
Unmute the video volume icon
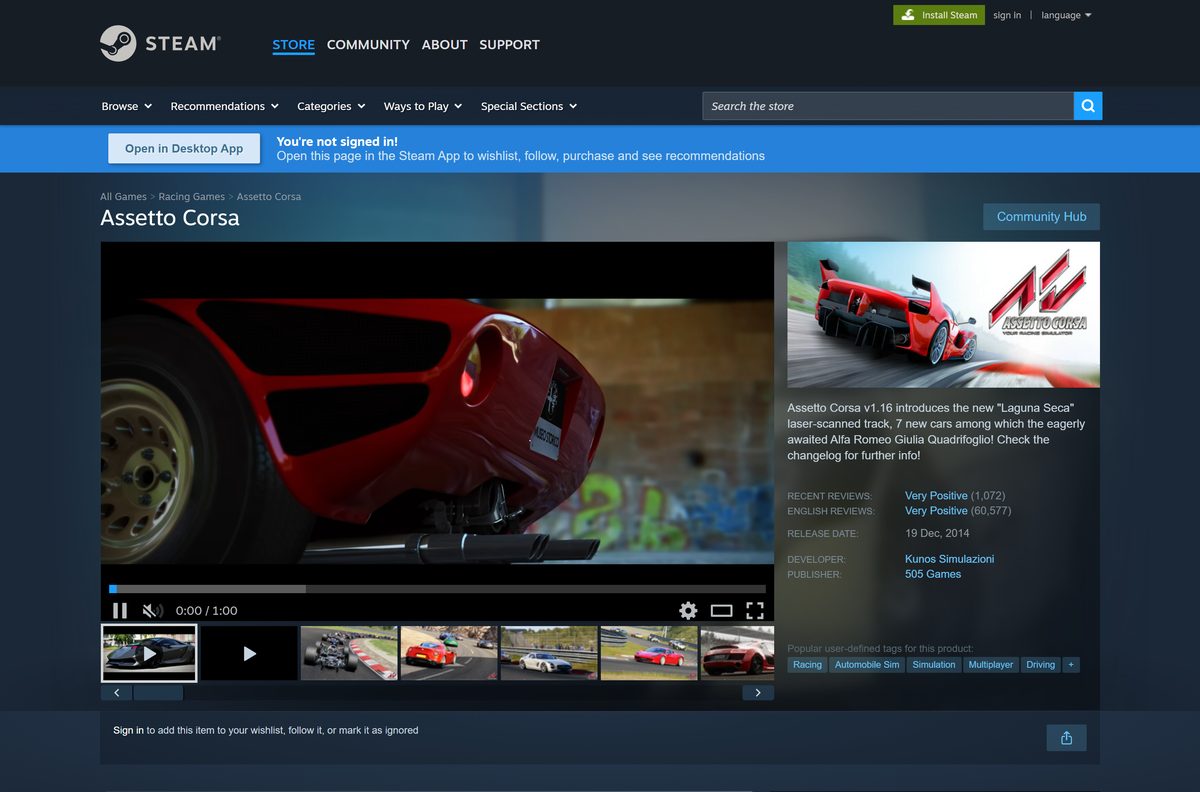(x=152, y=610)
